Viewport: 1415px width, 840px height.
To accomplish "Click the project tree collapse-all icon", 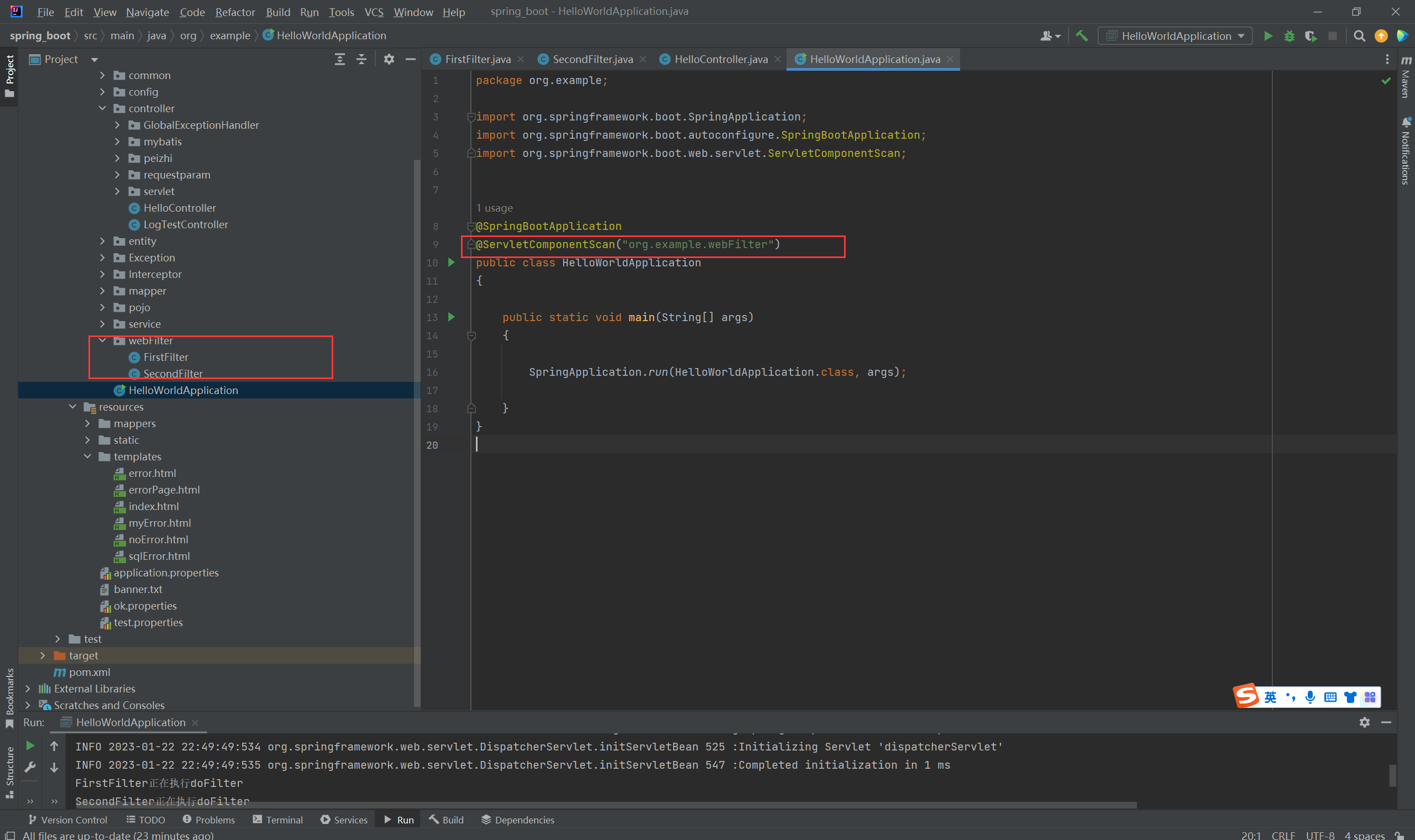I will 361,60.
